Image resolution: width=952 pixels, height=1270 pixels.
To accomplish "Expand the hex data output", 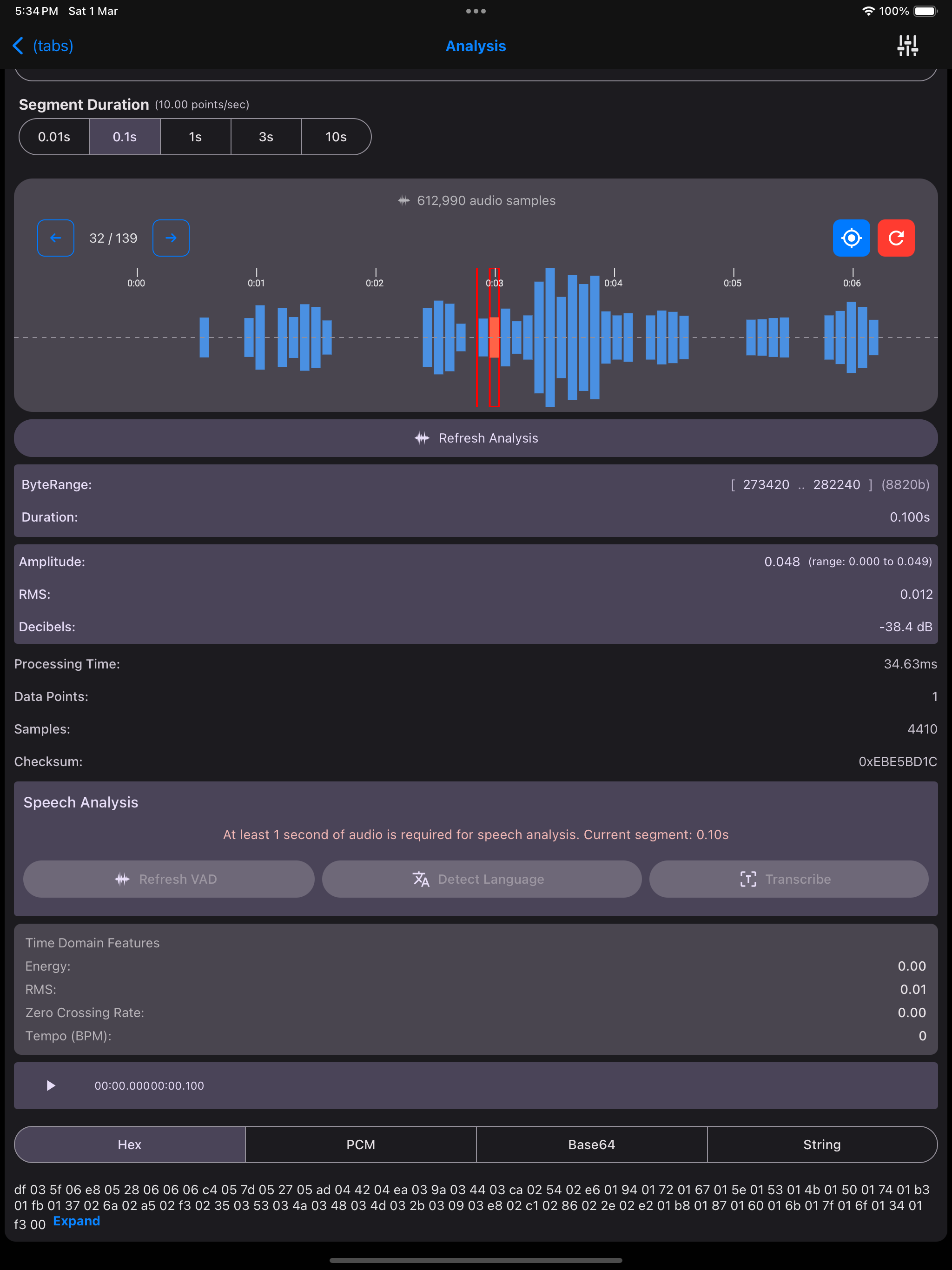I will pyautogui.click(x=76, y=1221).
